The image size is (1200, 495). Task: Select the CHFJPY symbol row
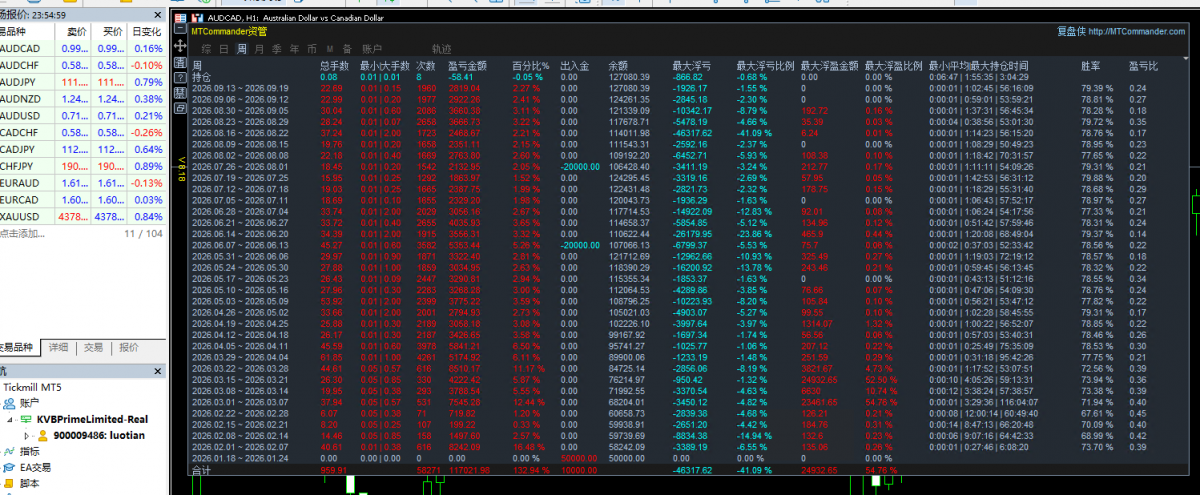tap(82, 166)
